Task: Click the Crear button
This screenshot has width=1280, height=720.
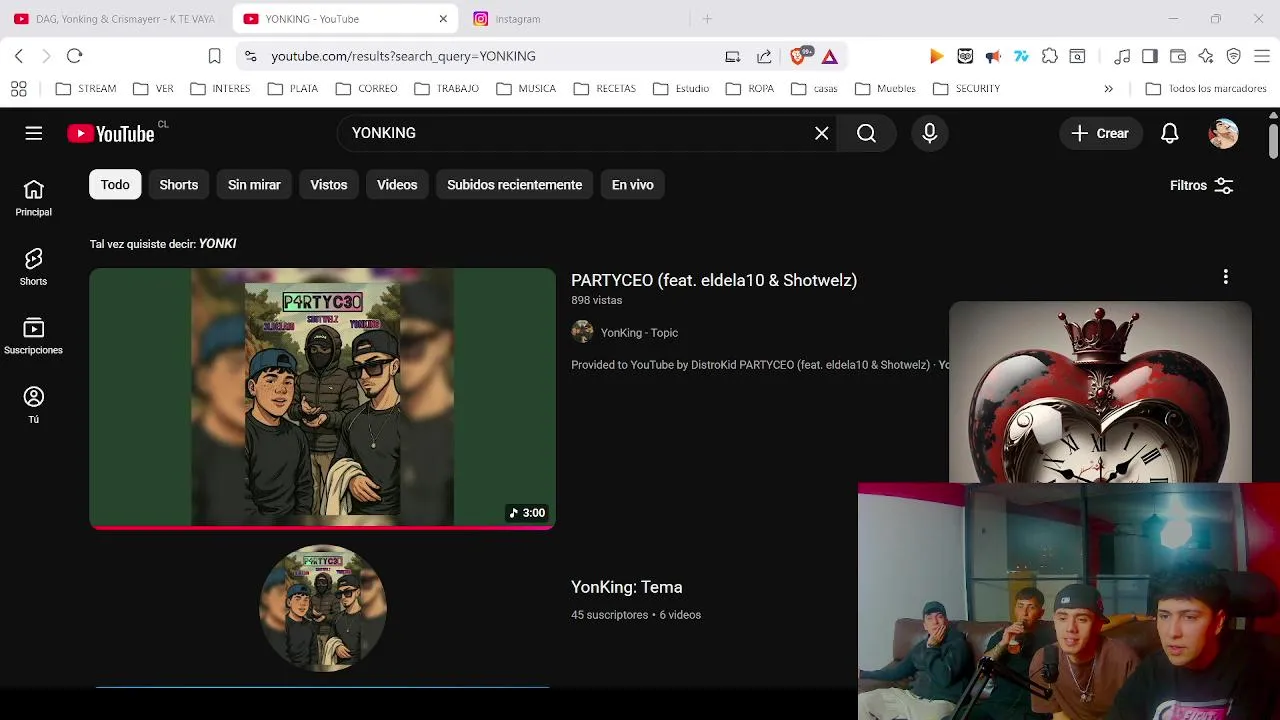Action: point(1100,133)
